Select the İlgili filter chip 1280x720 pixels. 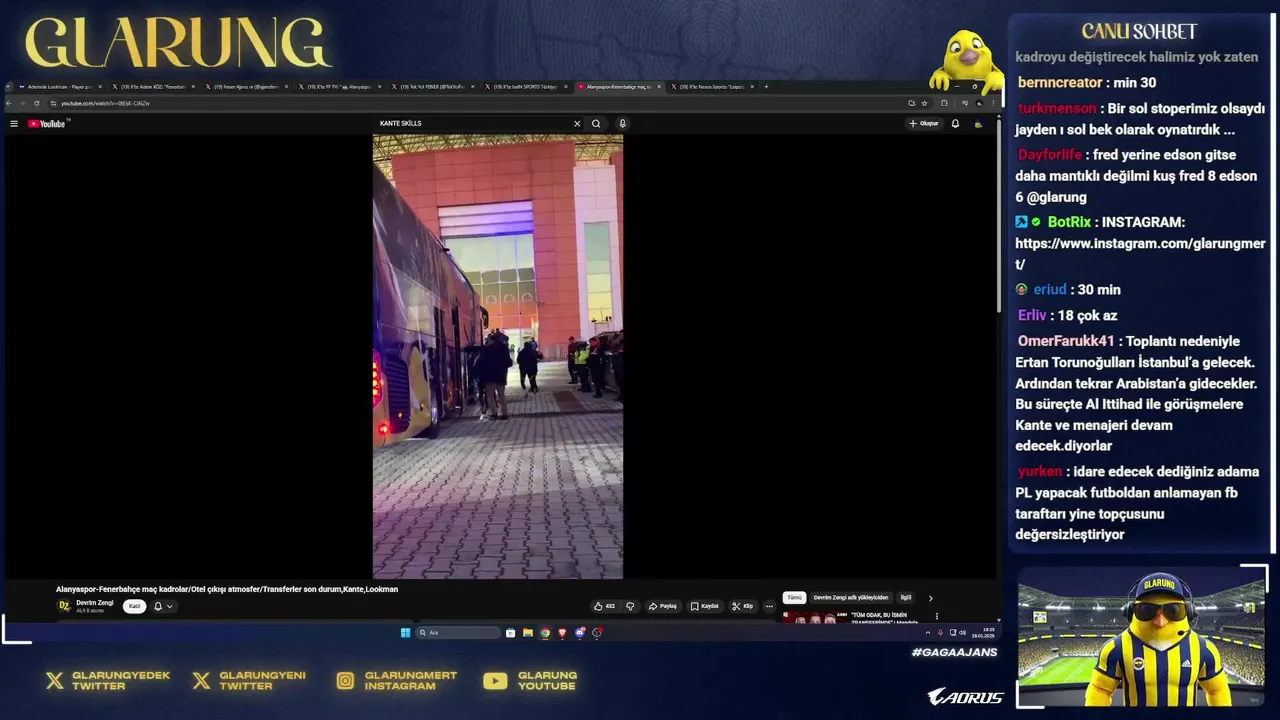pyautogui.click(x=906, y=598)
